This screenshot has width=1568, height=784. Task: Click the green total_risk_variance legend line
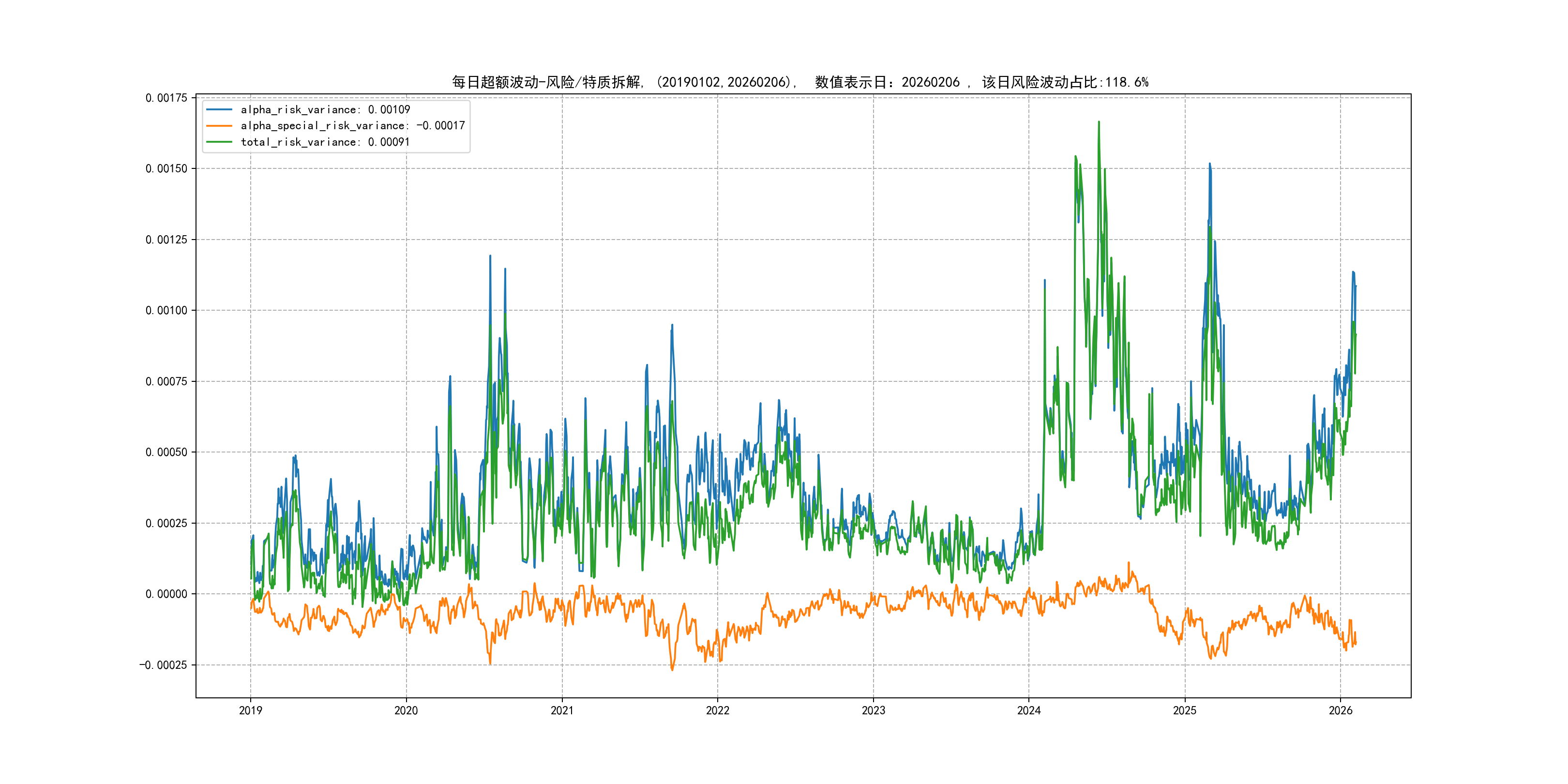click(x=219, y=142)
